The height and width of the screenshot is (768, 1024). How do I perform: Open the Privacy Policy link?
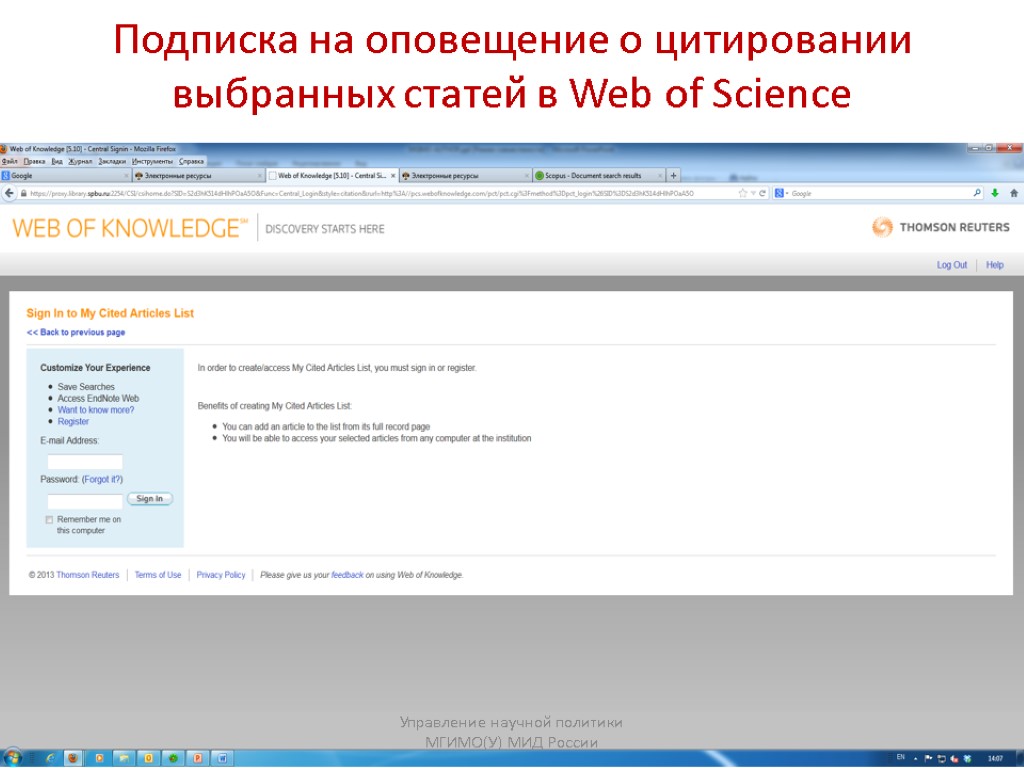coord(221,575)
